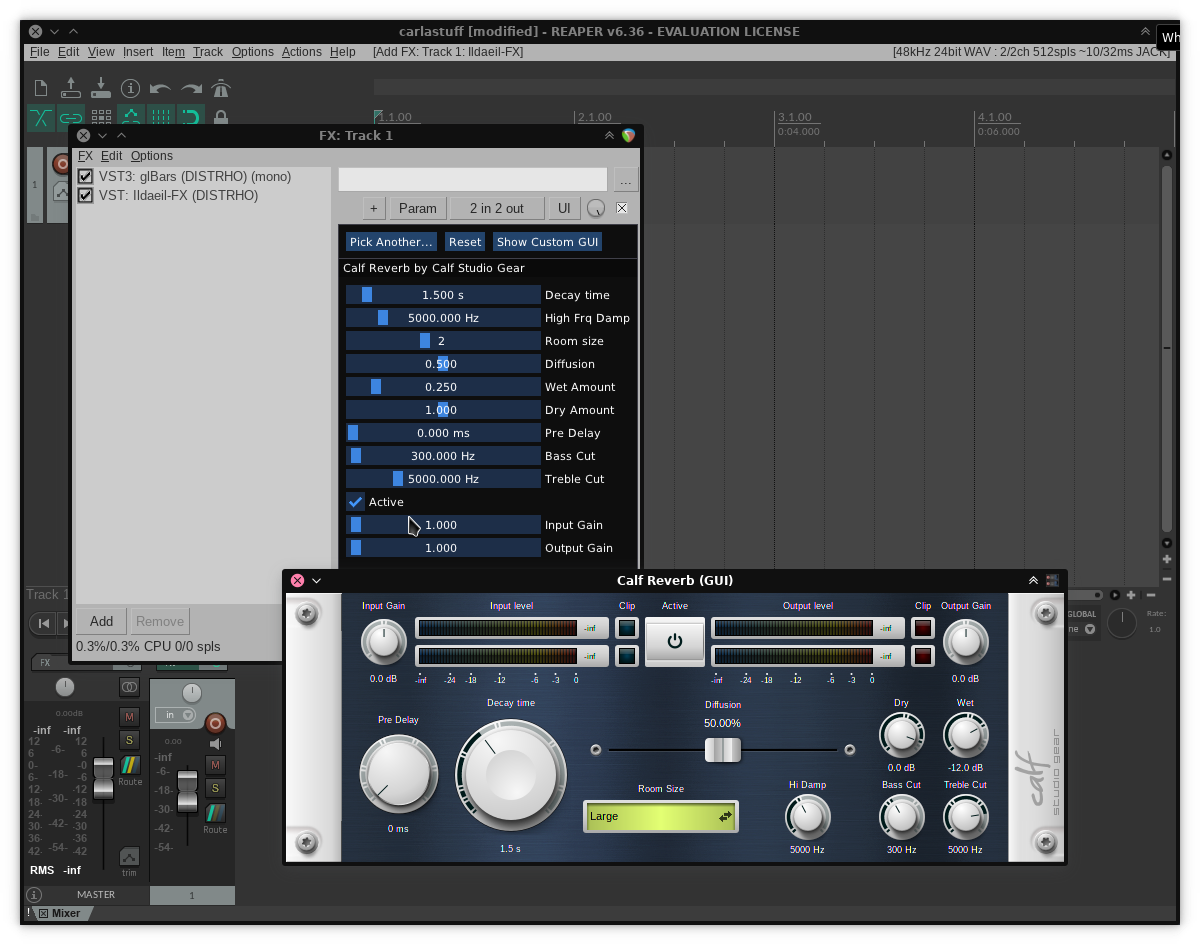Click the master track stereo/mono icon
This screenshot has width=1200, height=945.
point(129,687)
